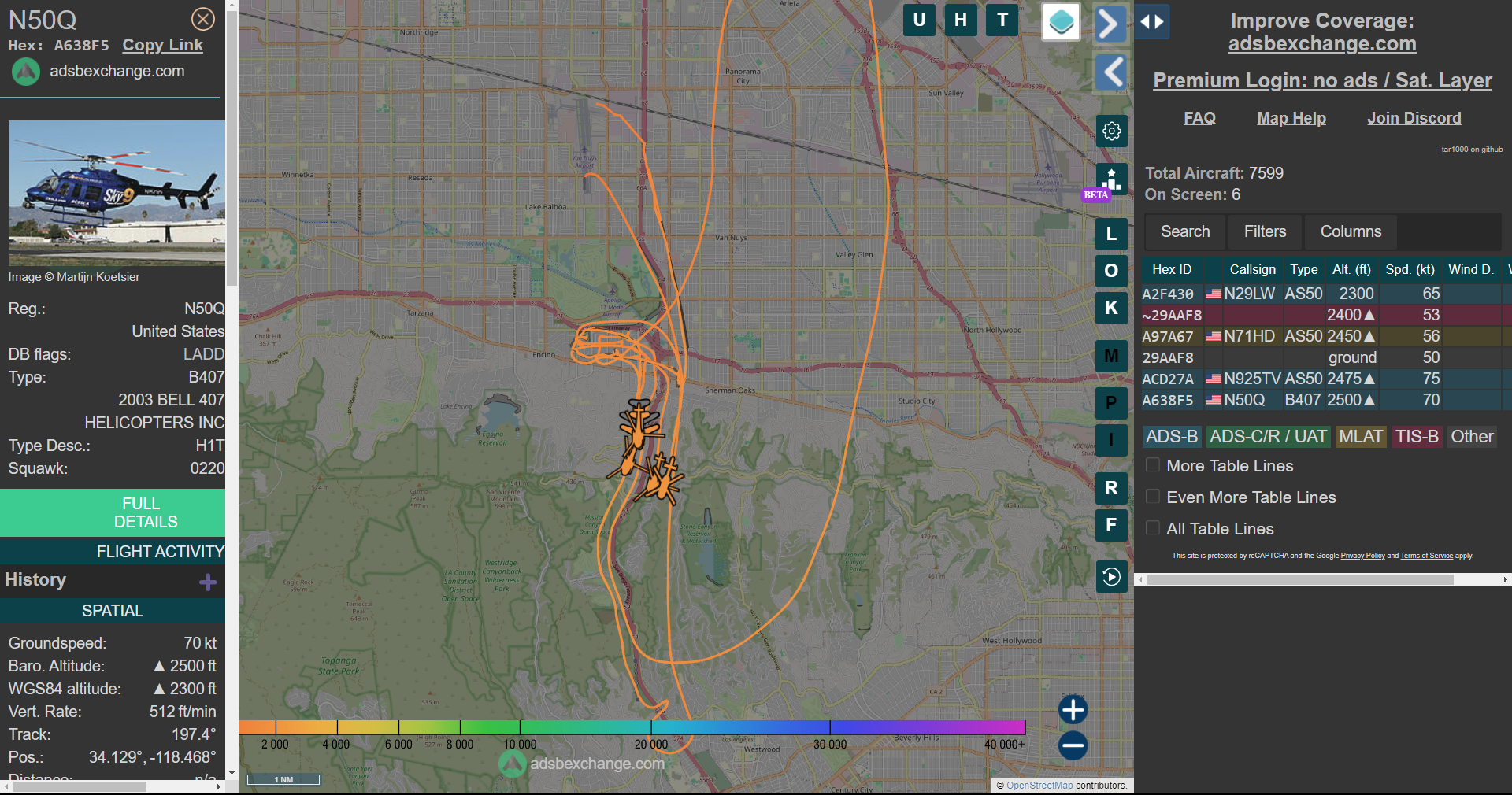
Task: Zoom in the map with plus
Action: [x=1073, y=709]
